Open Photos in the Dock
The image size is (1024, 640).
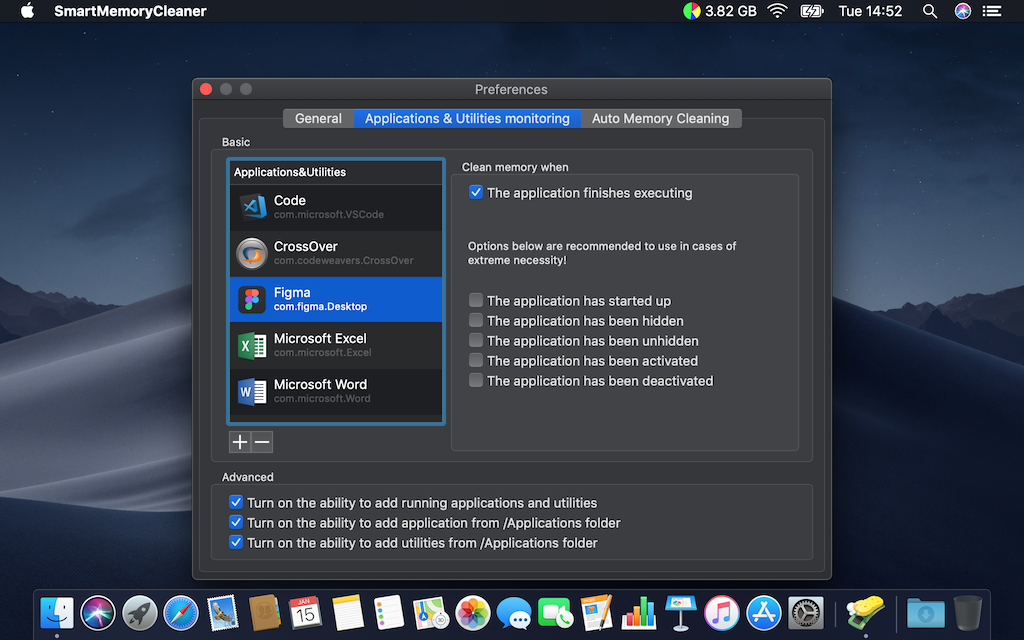473,613
